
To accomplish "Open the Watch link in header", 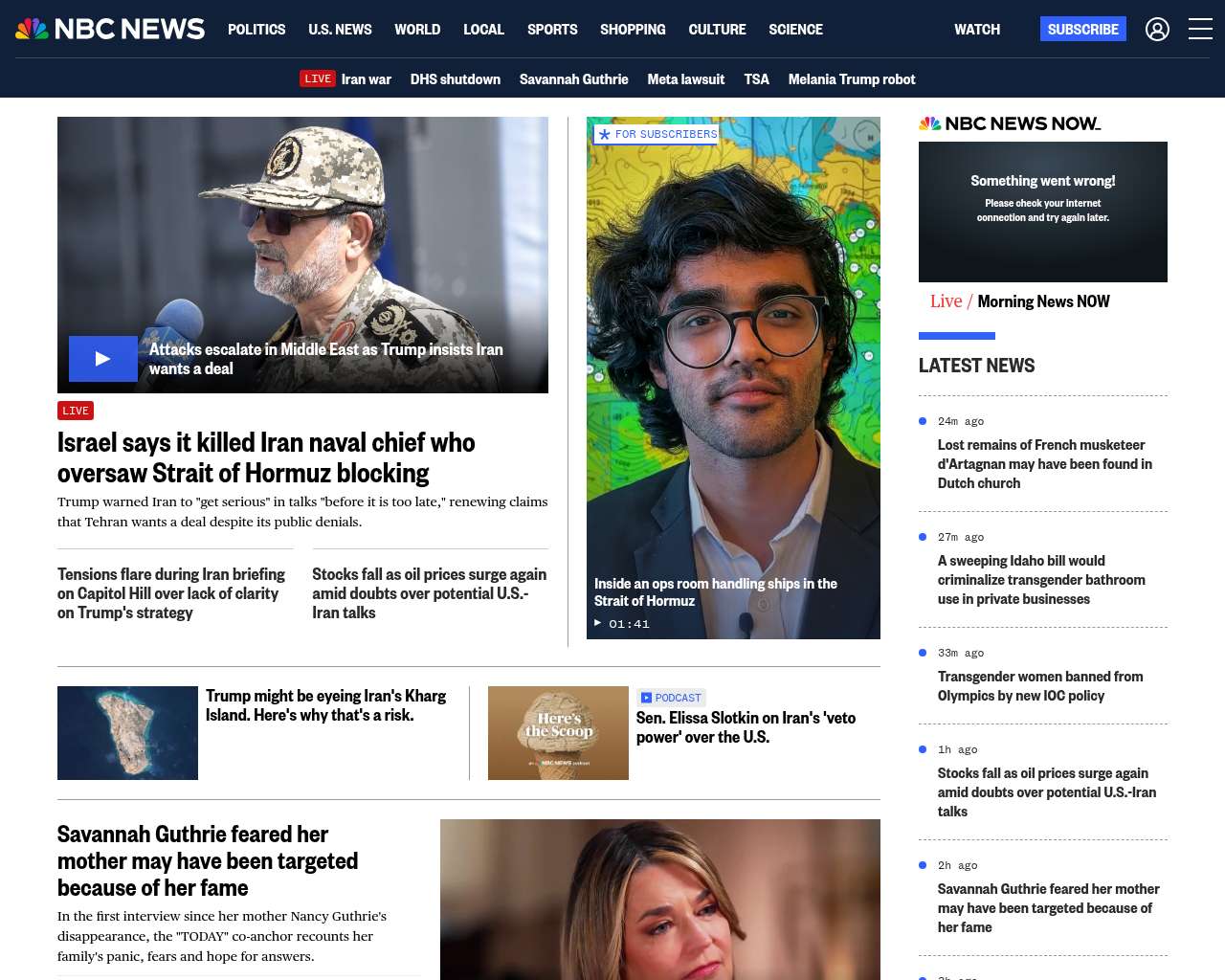I will 976,30.
